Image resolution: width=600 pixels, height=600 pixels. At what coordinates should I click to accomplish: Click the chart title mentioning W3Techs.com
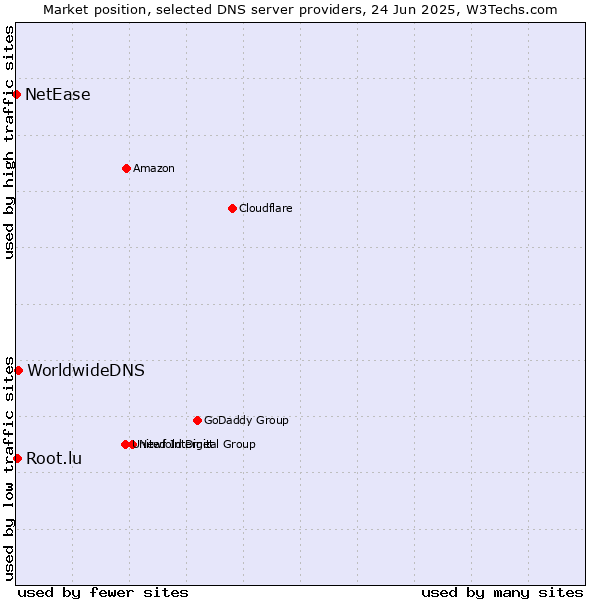tap(300, 10)
